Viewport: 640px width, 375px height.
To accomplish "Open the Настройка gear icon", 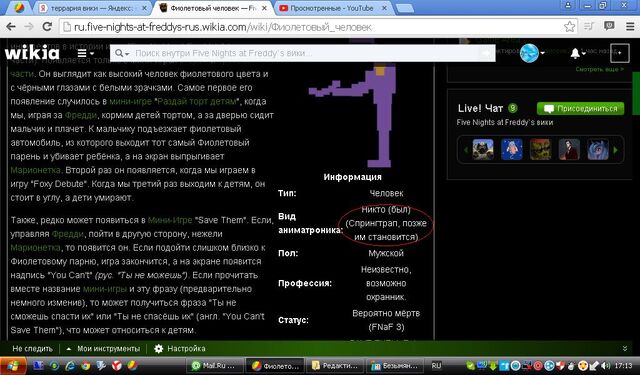I will (158, 348).
